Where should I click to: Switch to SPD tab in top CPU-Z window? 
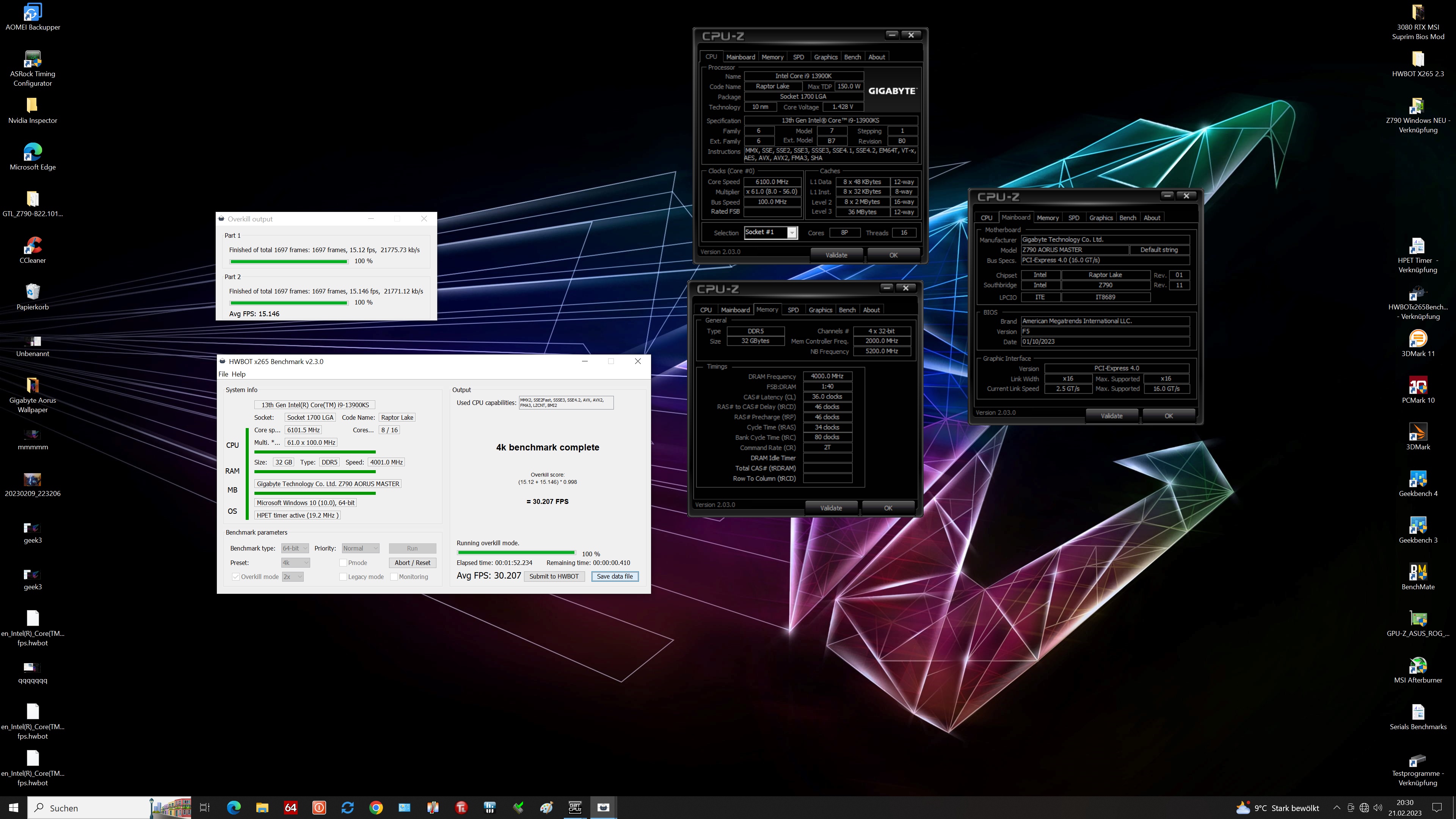799,57
